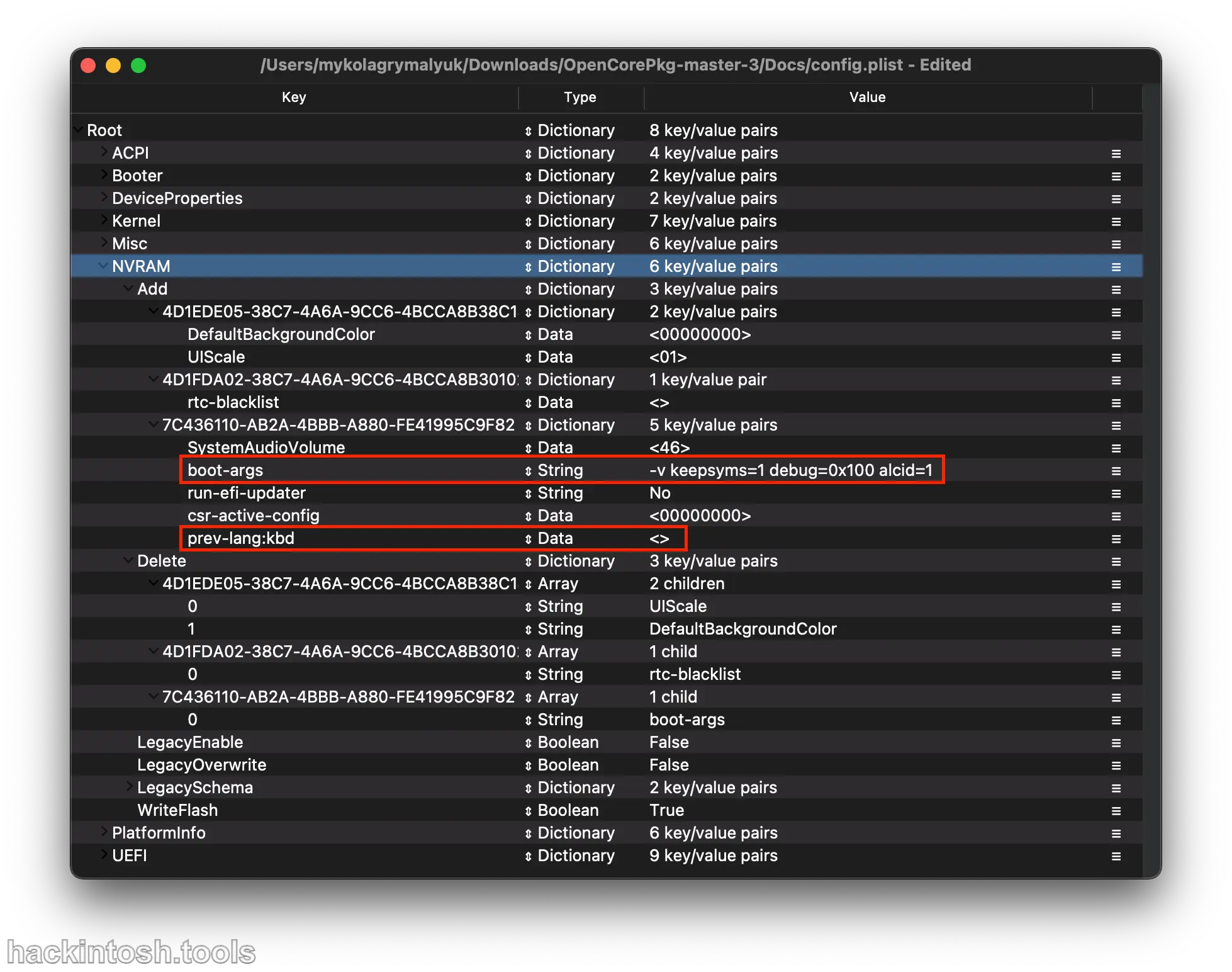The image size is (1232, 972).
Task: Expand the Booter section
Action: pos(104,174)
